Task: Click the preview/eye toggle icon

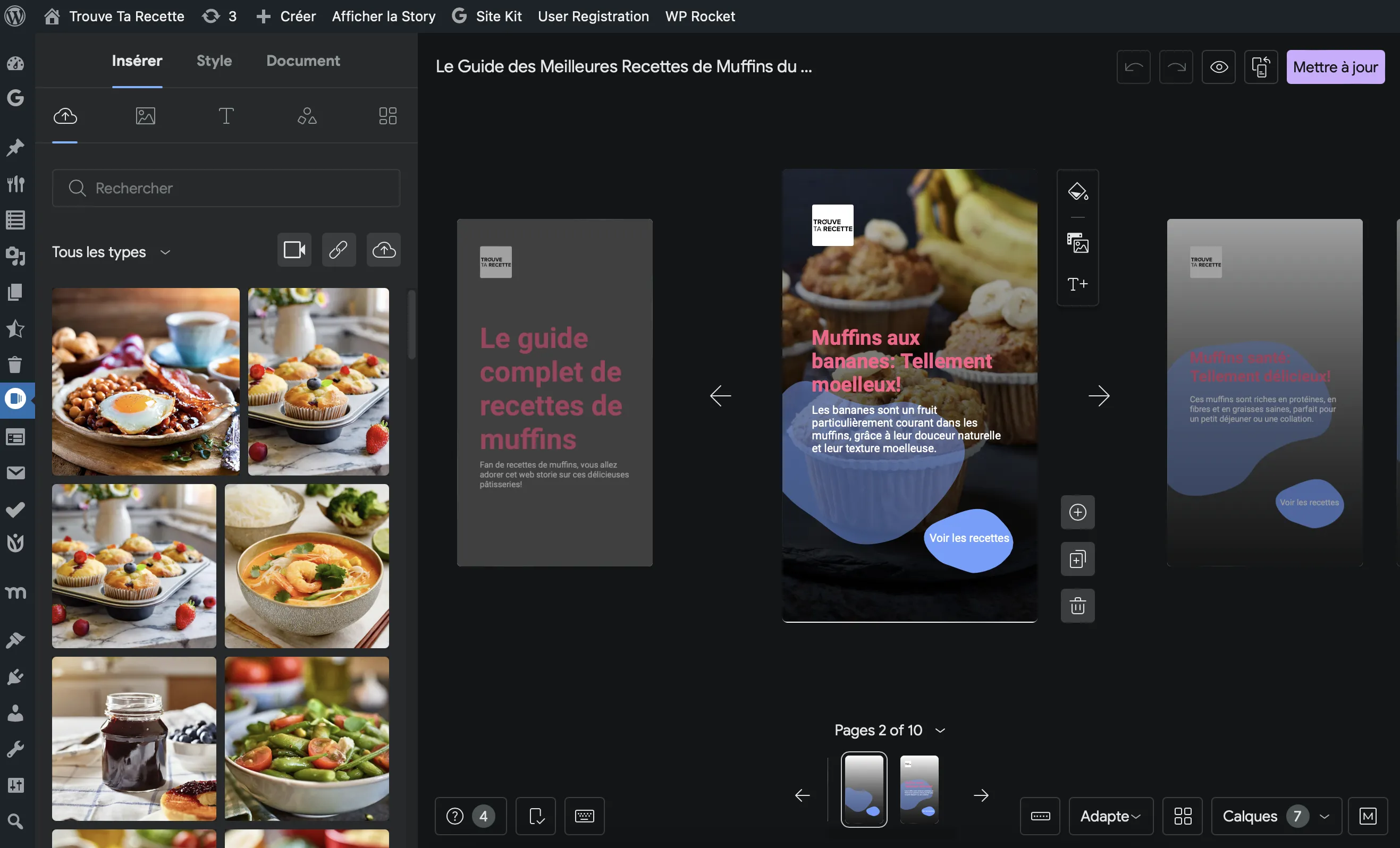Action: coord(1219,66)
